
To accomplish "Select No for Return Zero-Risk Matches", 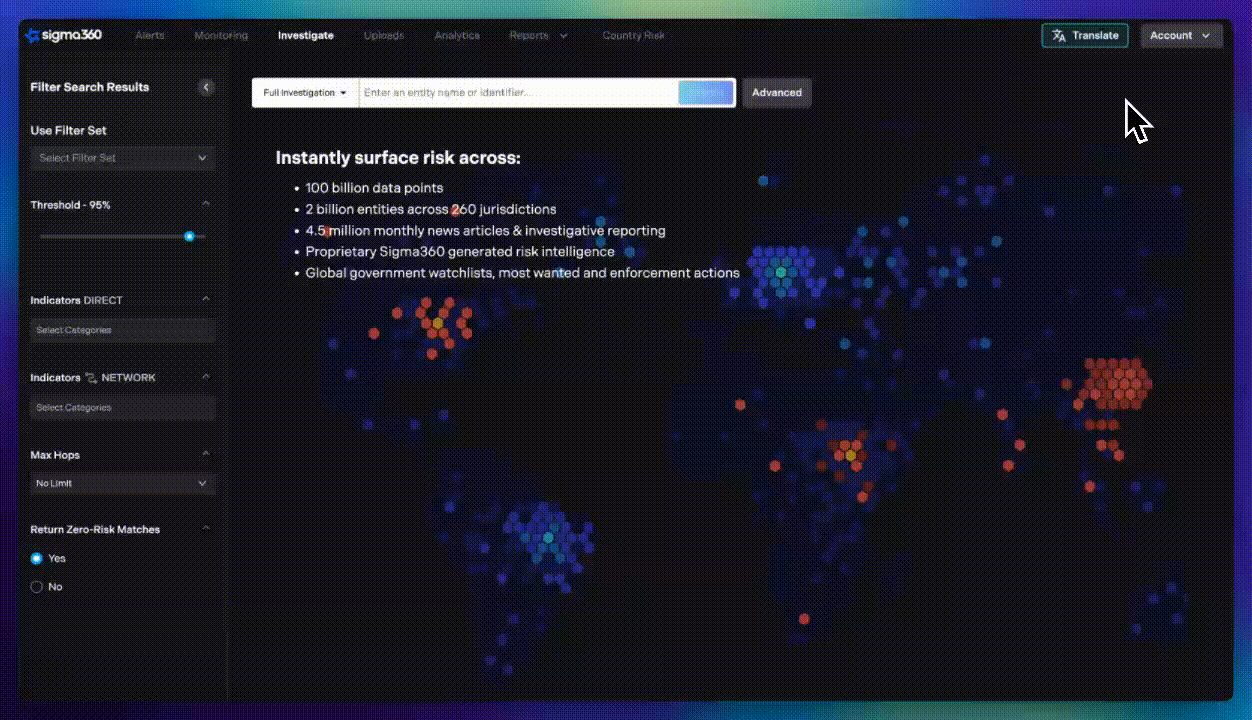I will (37, 587).
